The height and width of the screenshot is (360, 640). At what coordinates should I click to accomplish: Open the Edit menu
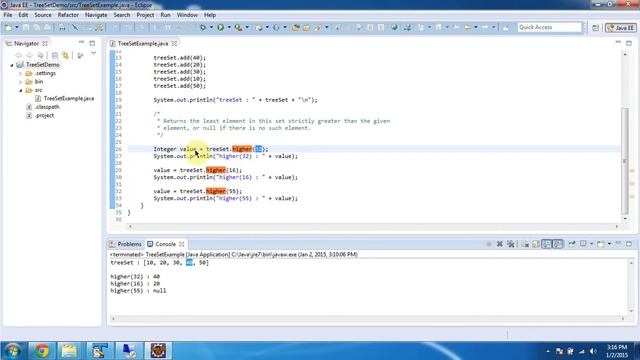(x=23, y=15)
